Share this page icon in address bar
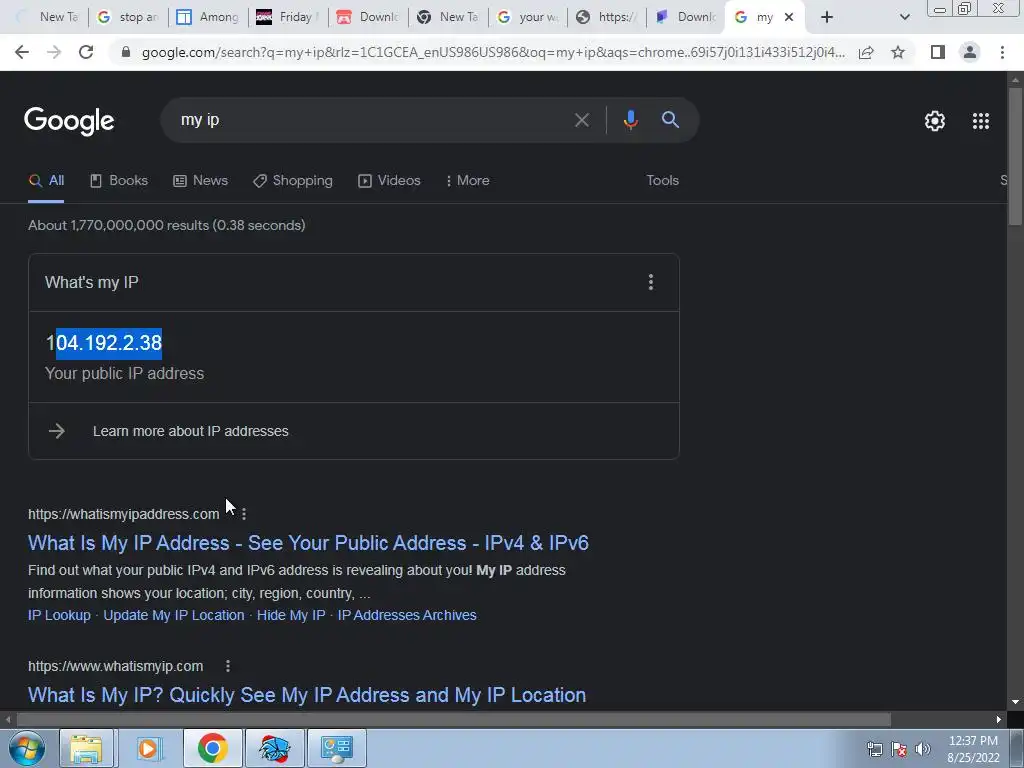Screen dimensions: 1024x768 [x=866, y=52]
